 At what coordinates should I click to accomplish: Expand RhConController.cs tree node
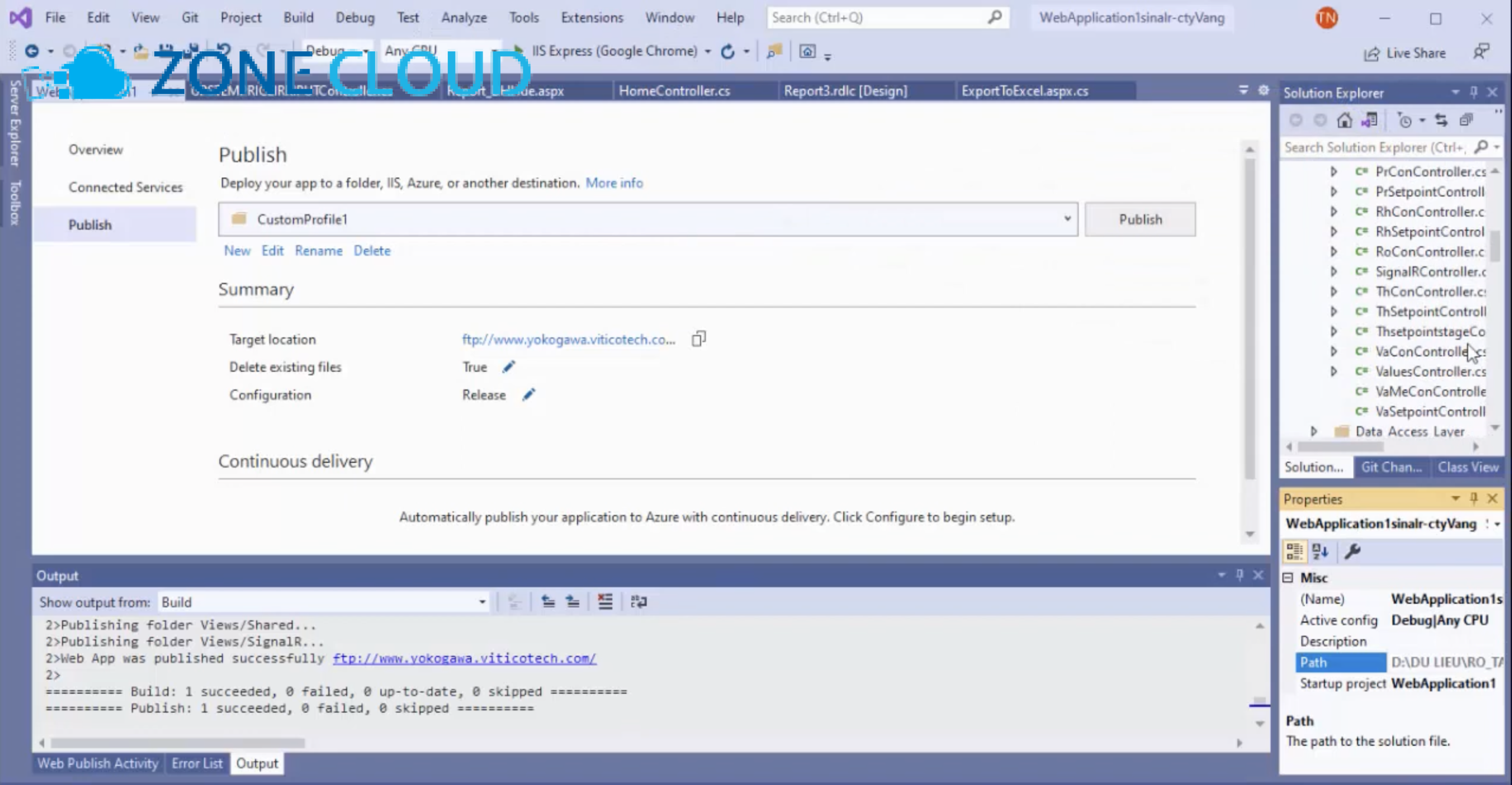coord(1334,211)
